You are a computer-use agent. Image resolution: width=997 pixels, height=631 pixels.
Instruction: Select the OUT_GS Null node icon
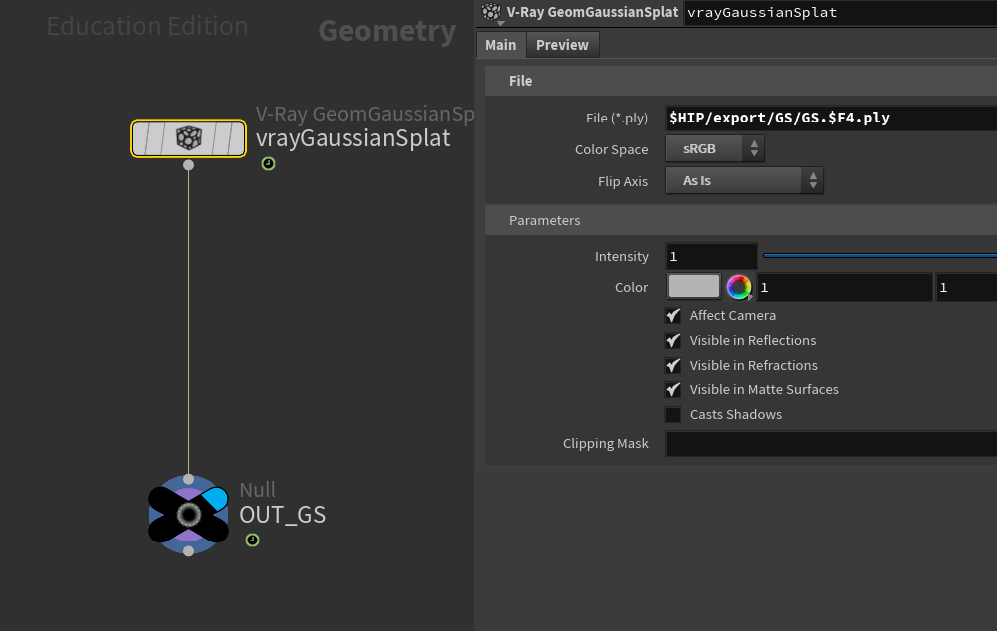[x=188, y=514]
